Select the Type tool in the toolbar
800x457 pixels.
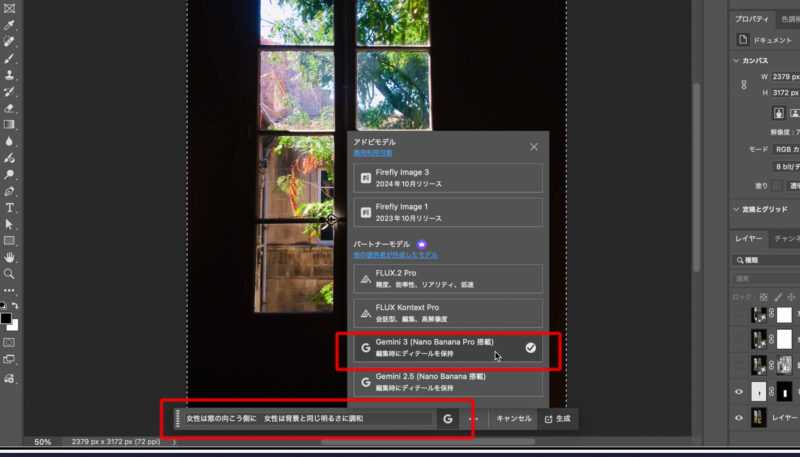point(10,208)
